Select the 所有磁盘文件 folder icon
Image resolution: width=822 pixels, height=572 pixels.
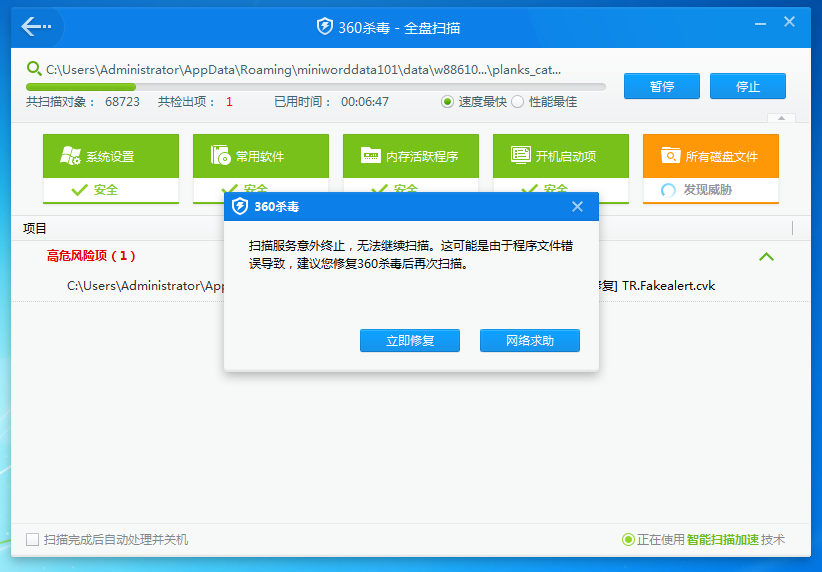pyautogui.click(x=670, y=156)
